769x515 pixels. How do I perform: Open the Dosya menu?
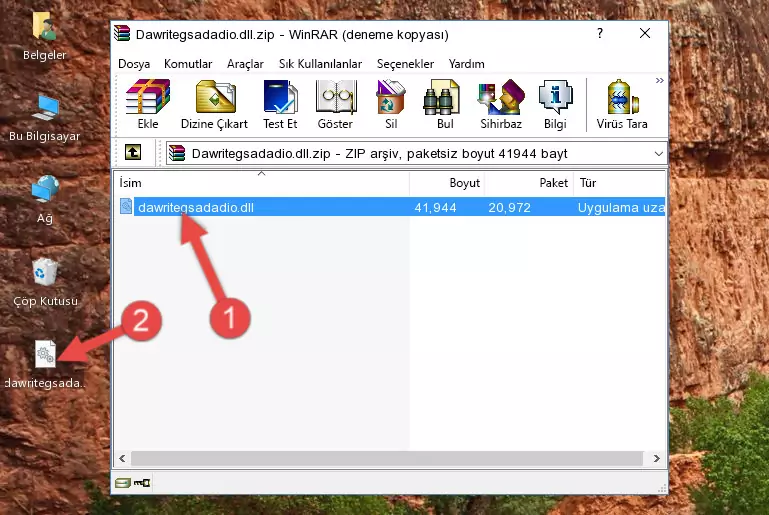134,64
